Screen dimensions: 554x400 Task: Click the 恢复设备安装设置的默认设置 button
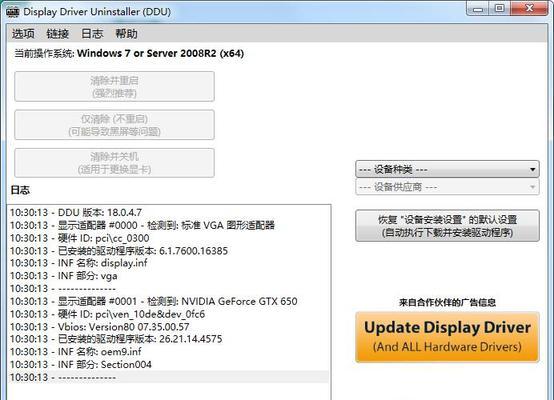pos(447,226)
